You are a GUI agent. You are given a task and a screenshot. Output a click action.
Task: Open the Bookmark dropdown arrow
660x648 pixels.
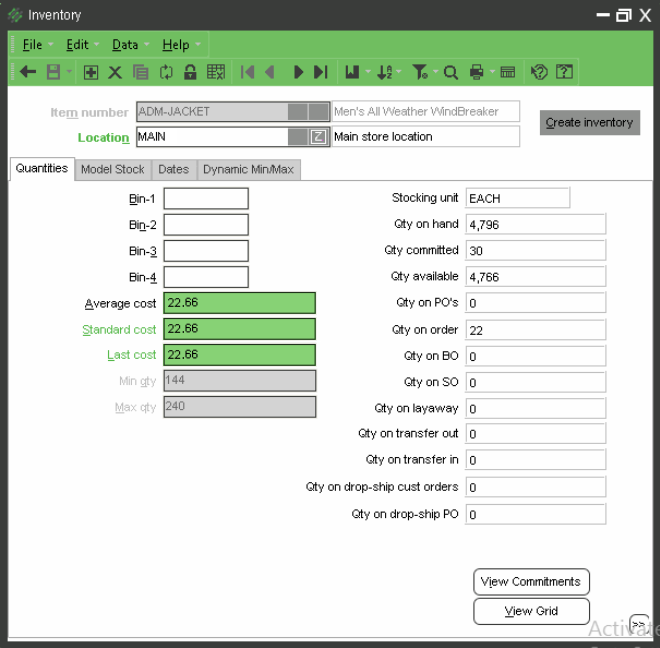pyautogui.click(x=367, y=72)
